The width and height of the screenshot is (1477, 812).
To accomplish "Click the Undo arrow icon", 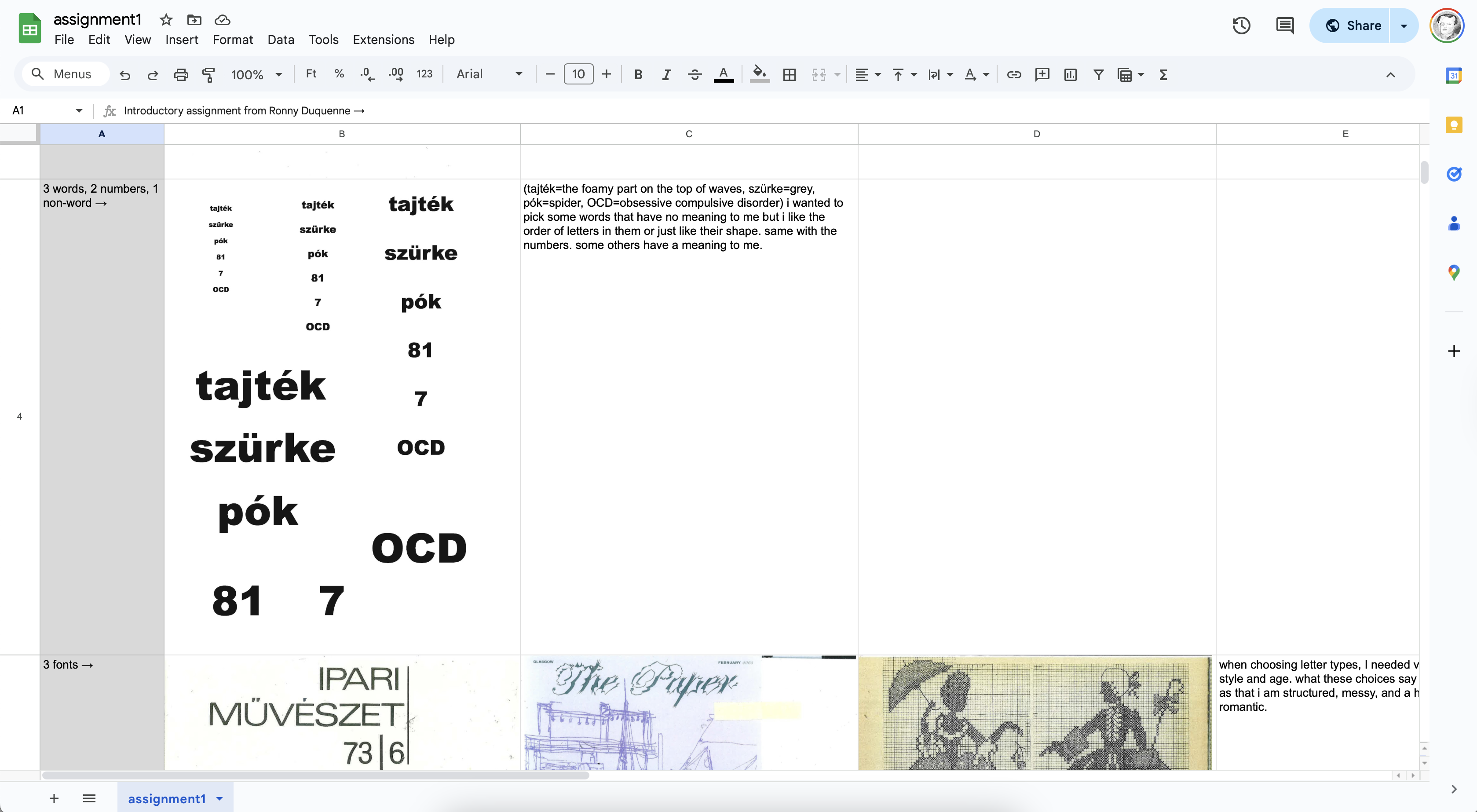I will pyautogui.click(x=124, y=74).
